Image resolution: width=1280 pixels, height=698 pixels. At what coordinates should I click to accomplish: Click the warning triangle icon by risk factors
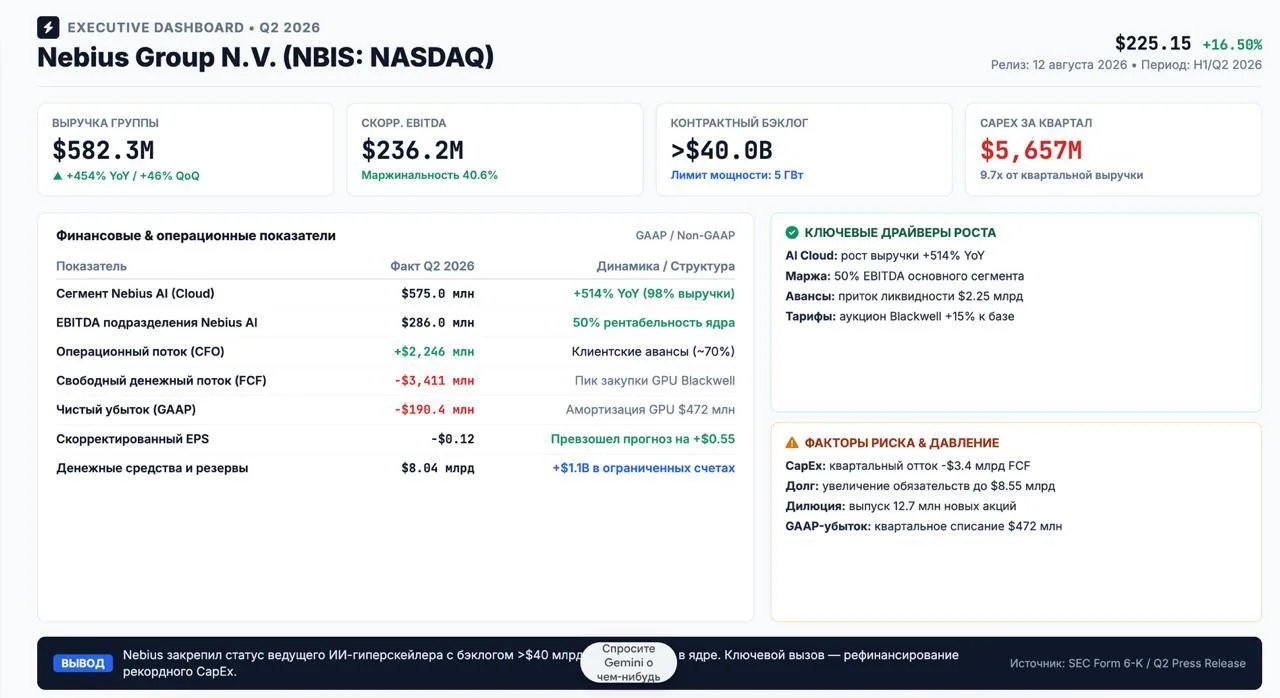[792, 442]
